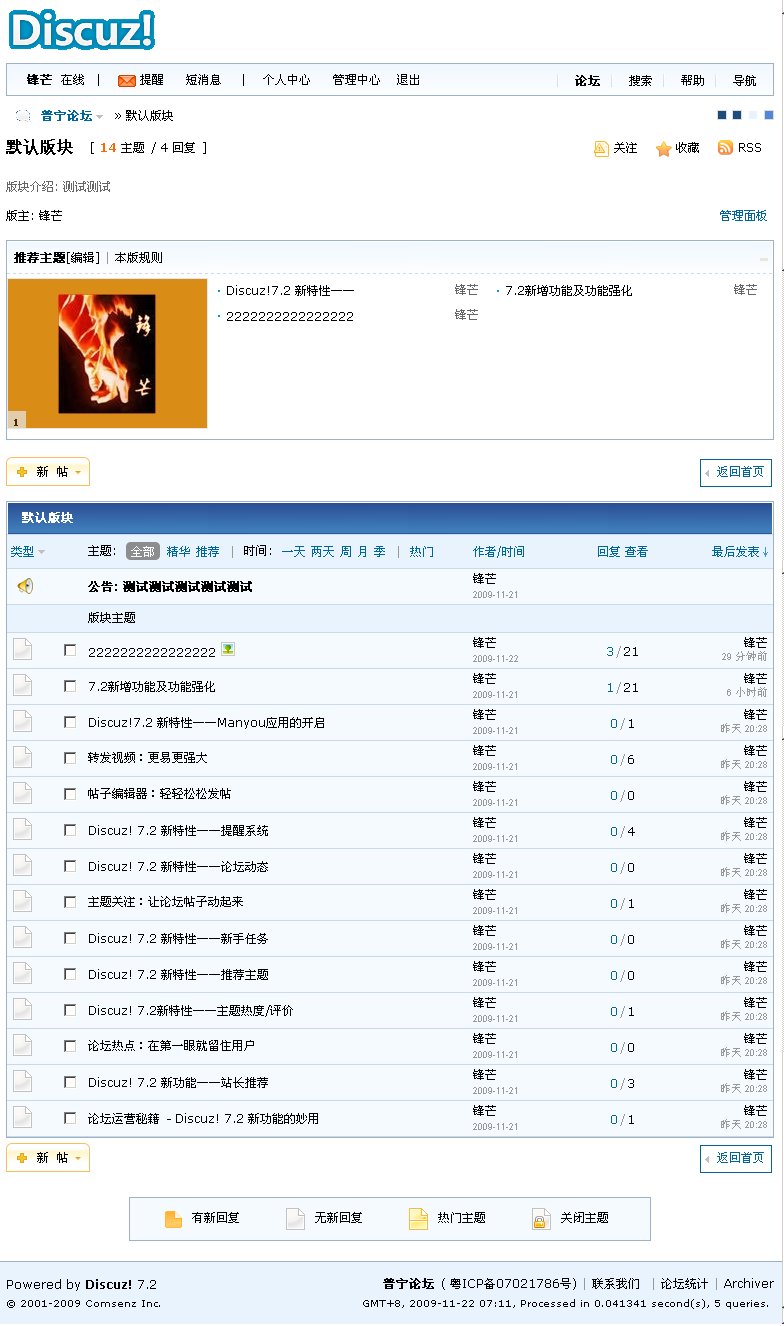The width and height of the screenshot is (784, 1326).
Task: Click the 无新回复 page legend icon
Action: (295, 1218)
